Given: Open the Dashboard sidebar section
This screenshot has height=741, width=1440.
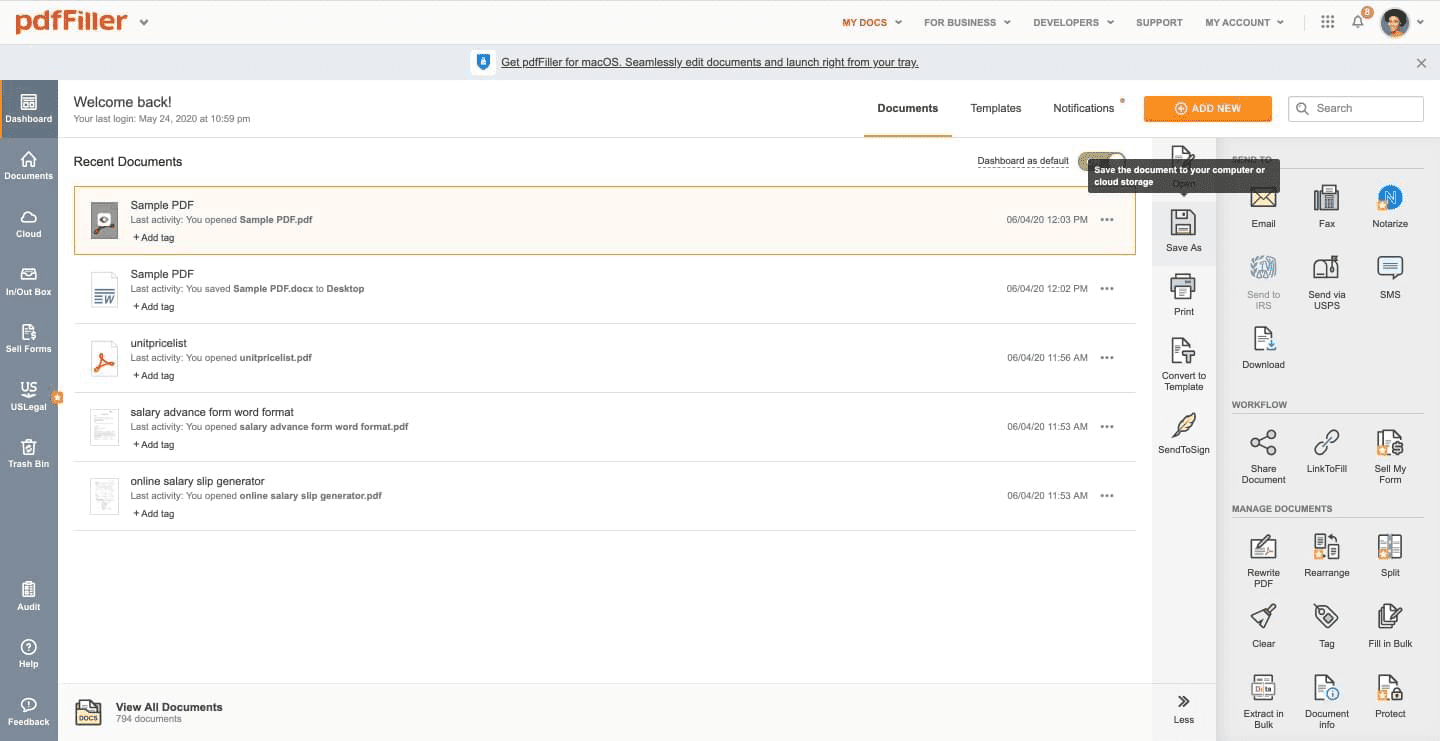Looking at the screenshot, I should [28, 109].
